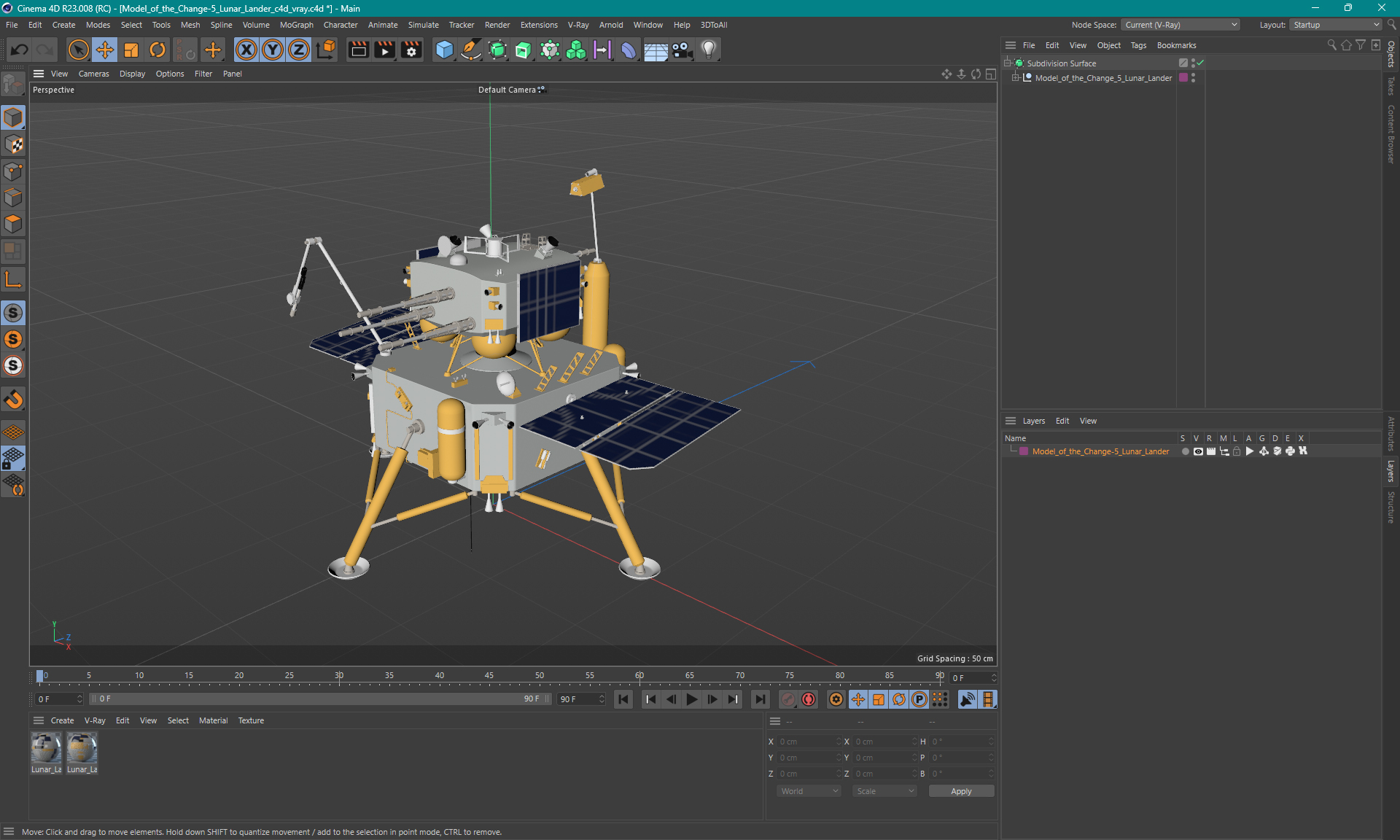The height and width of the screenshot is (840, 1400).
Task: Toggle the orange Workplane S icon
Action: 13,339
